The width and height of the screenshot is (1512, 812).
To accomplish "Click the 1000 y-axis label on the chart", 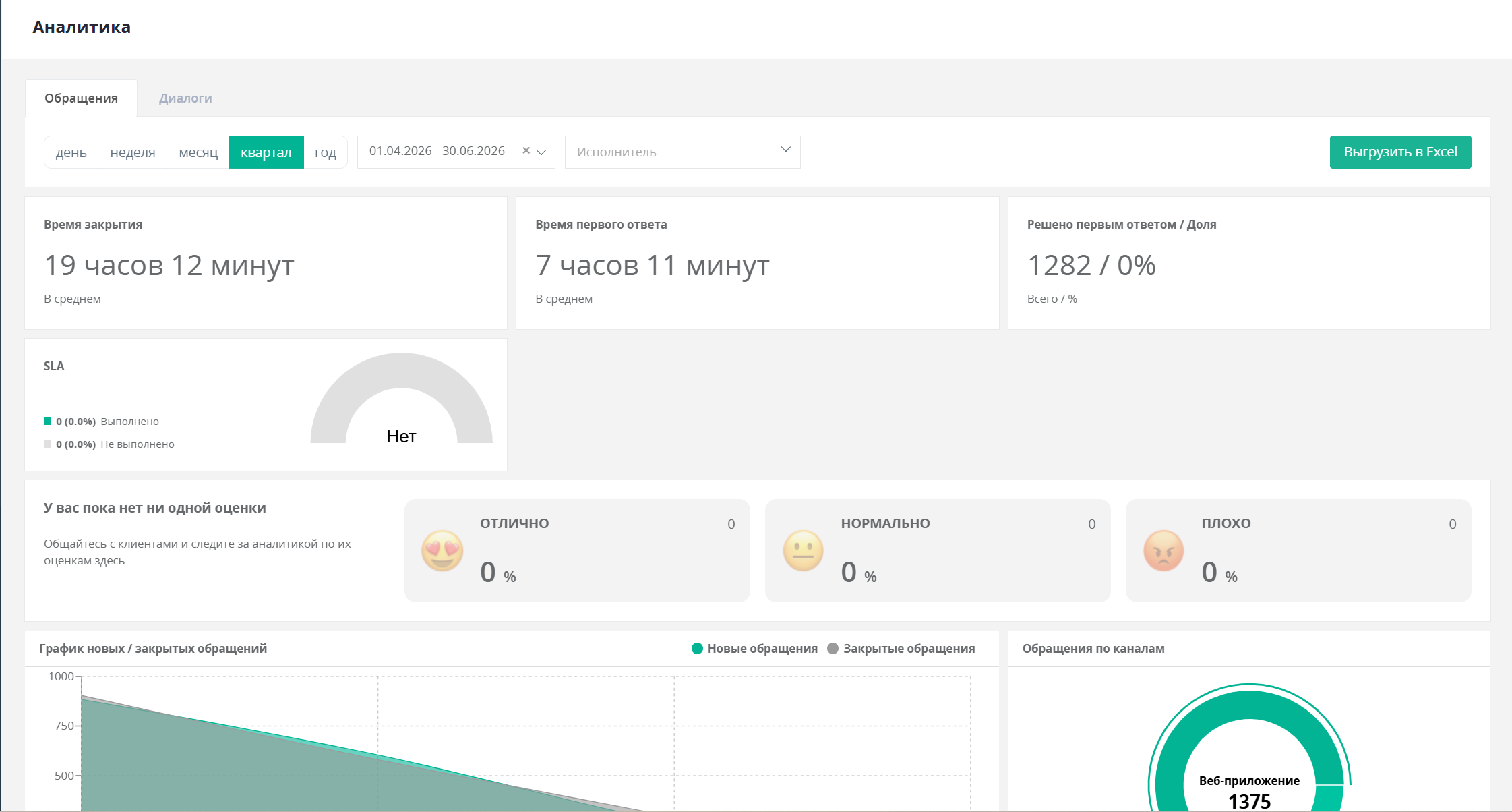I will (x=61, y=676).
